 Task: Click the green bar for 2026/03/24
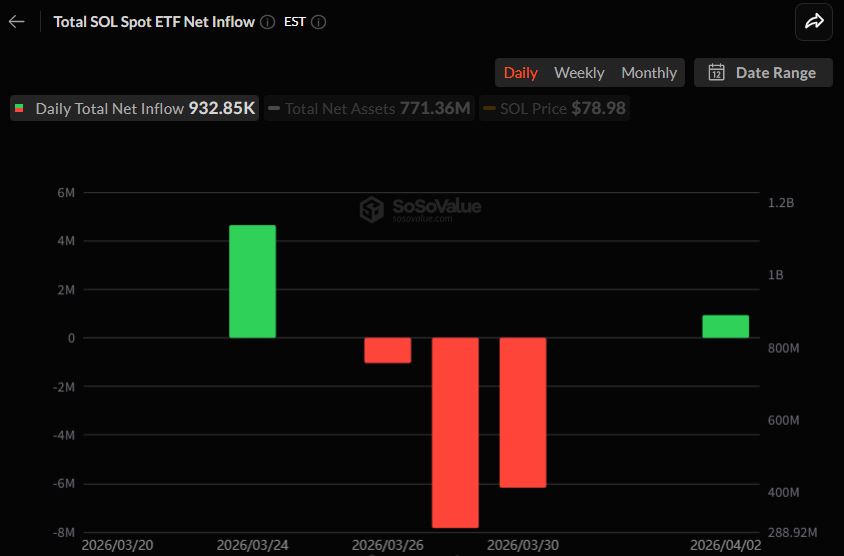tap(252, 281)
